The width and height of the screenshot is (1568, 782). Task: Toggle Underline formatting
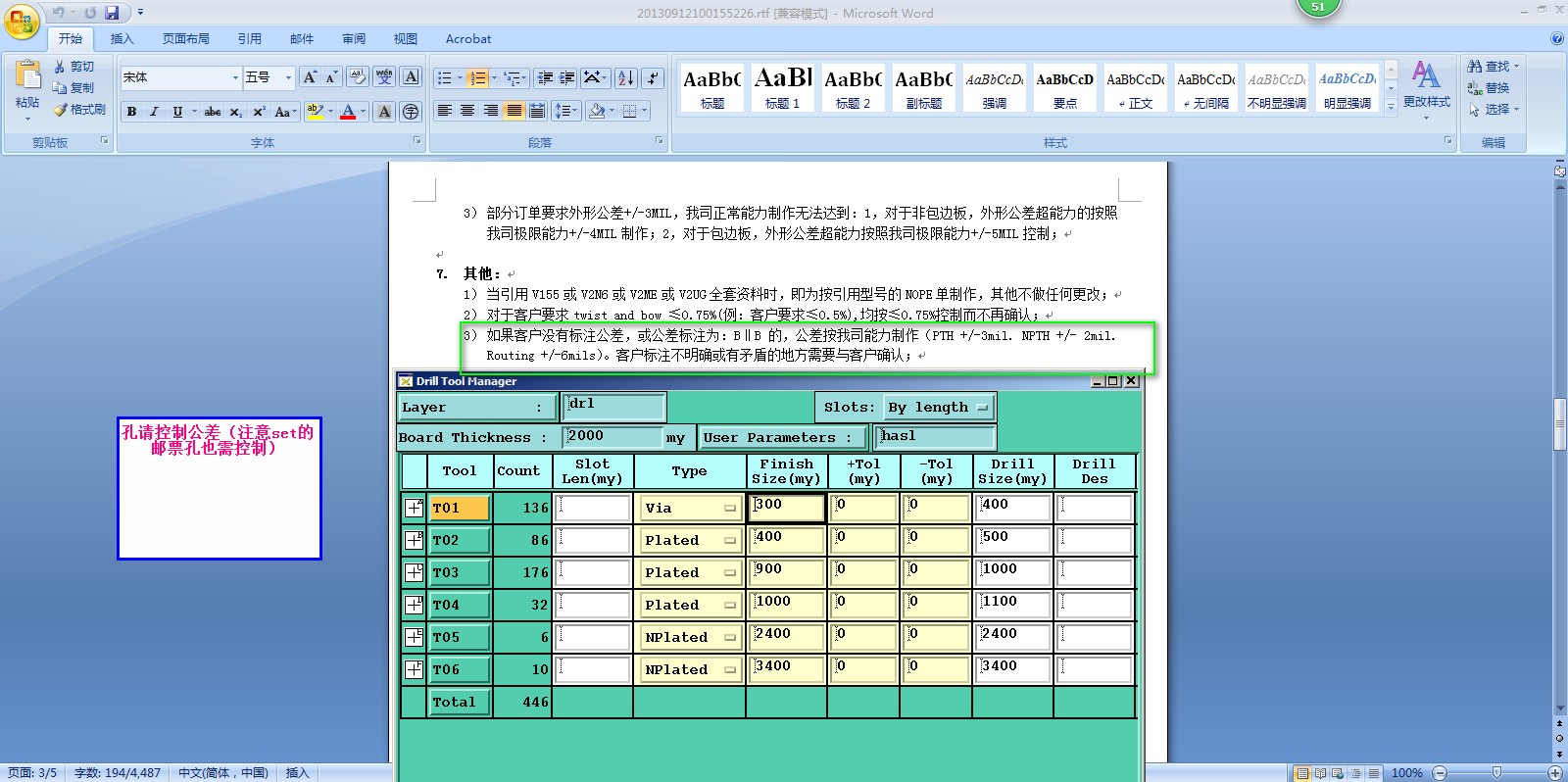(177, 112)
